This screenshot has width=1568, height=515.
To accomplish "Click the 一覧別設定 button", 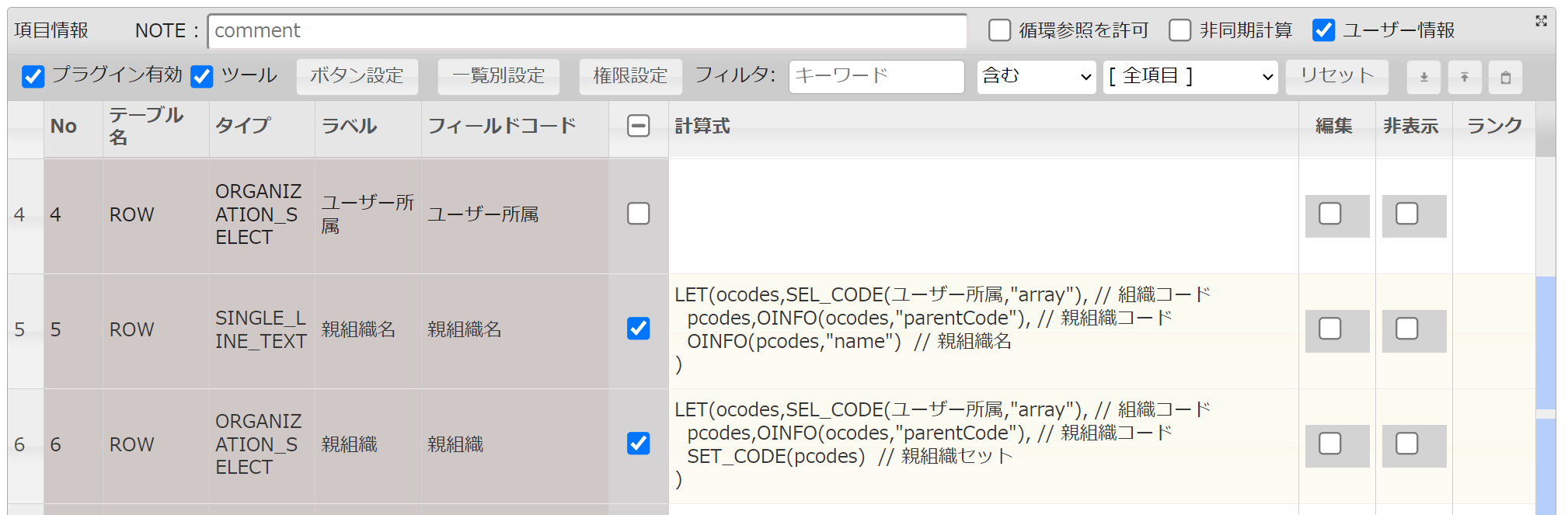I will click(x=499, y=77).
